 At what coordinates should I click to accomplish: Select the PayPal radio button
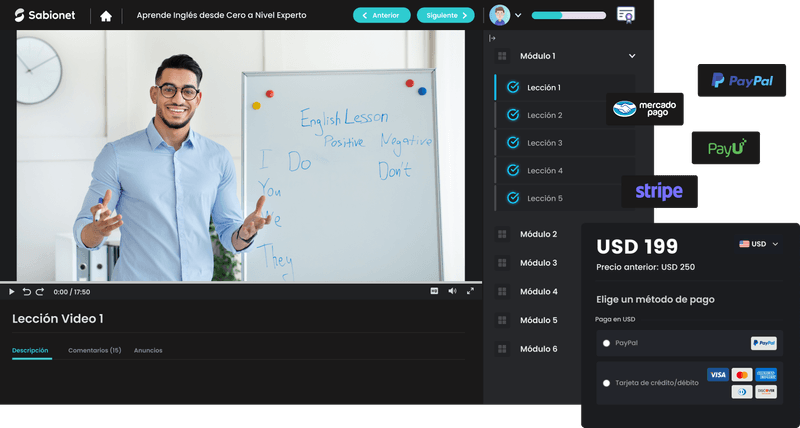(x=606, y=343)
